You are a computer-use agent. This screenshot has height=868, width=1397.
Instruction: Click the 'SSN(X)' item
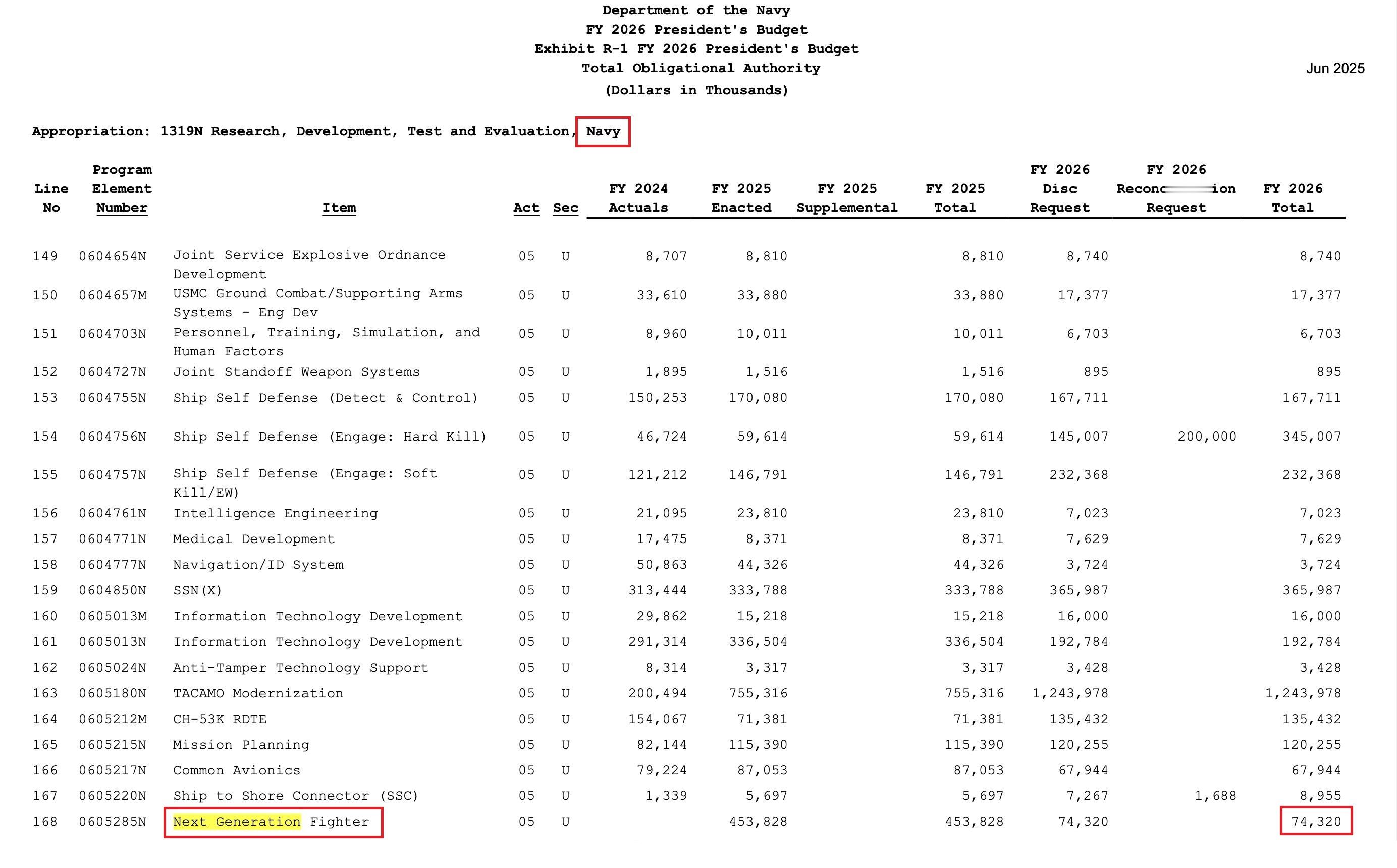[x=197, y=590]
